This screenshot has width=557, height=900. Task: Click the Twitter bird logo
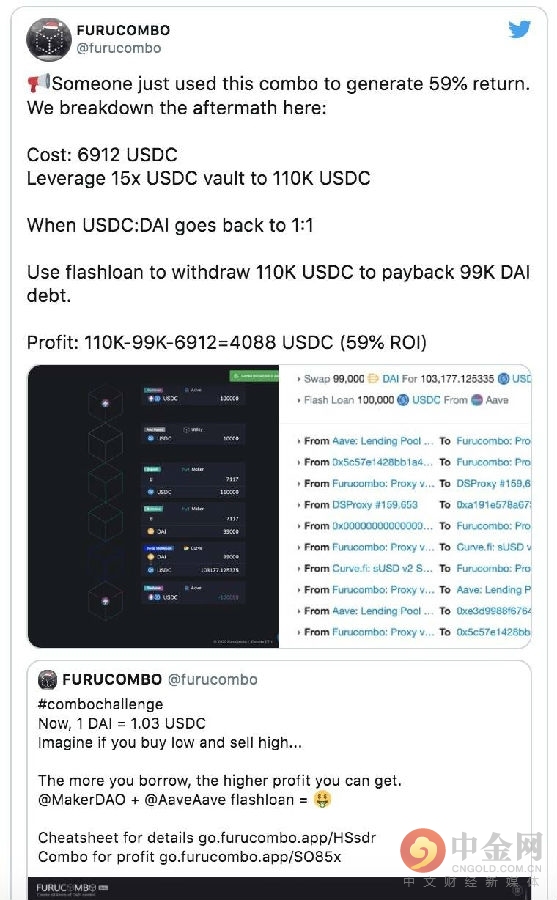pyautogui.click(x=519, y=29)
